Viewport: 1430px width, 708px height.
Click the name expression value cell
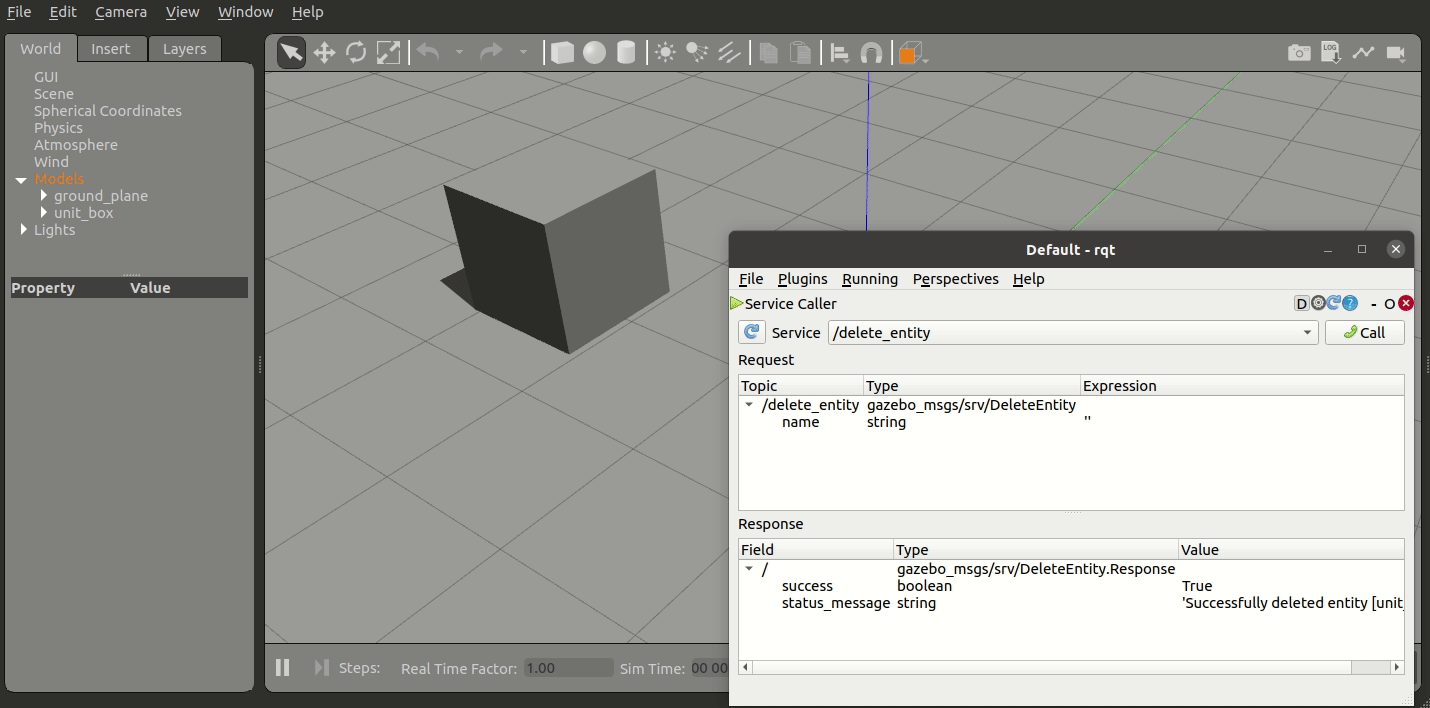1242,422
